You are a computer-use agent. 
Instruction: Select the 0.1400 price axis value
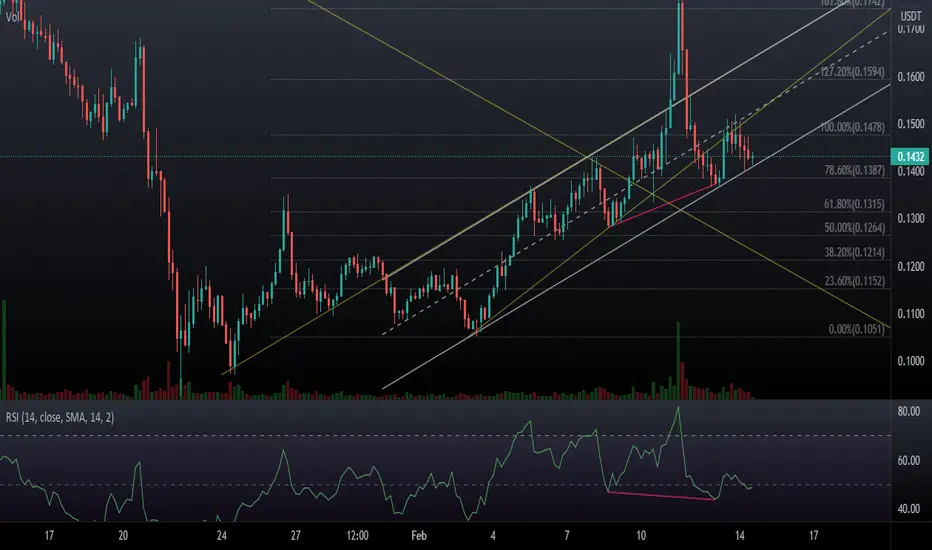911,171
